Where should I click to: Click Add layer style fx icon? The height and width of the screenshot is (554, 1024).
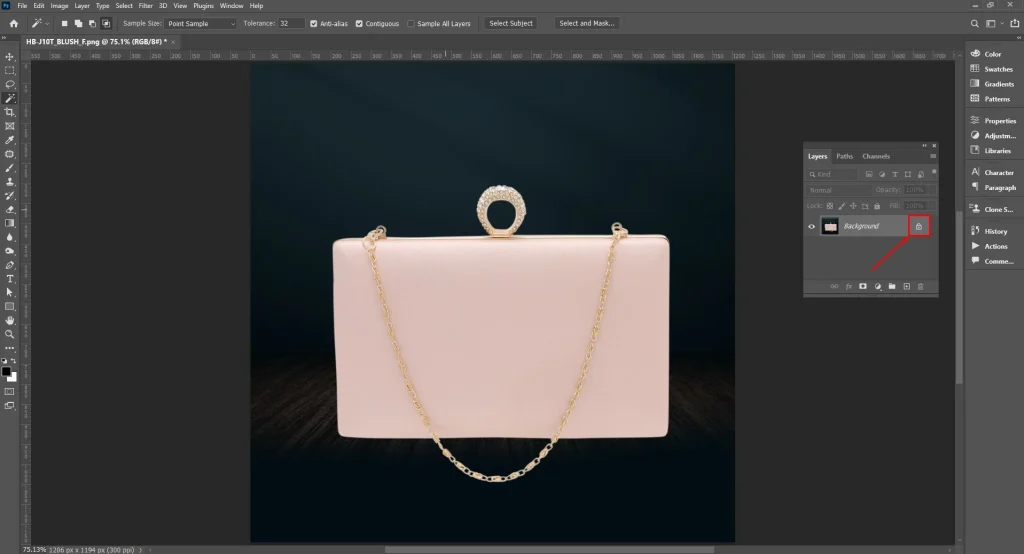[x=848, y=286]
